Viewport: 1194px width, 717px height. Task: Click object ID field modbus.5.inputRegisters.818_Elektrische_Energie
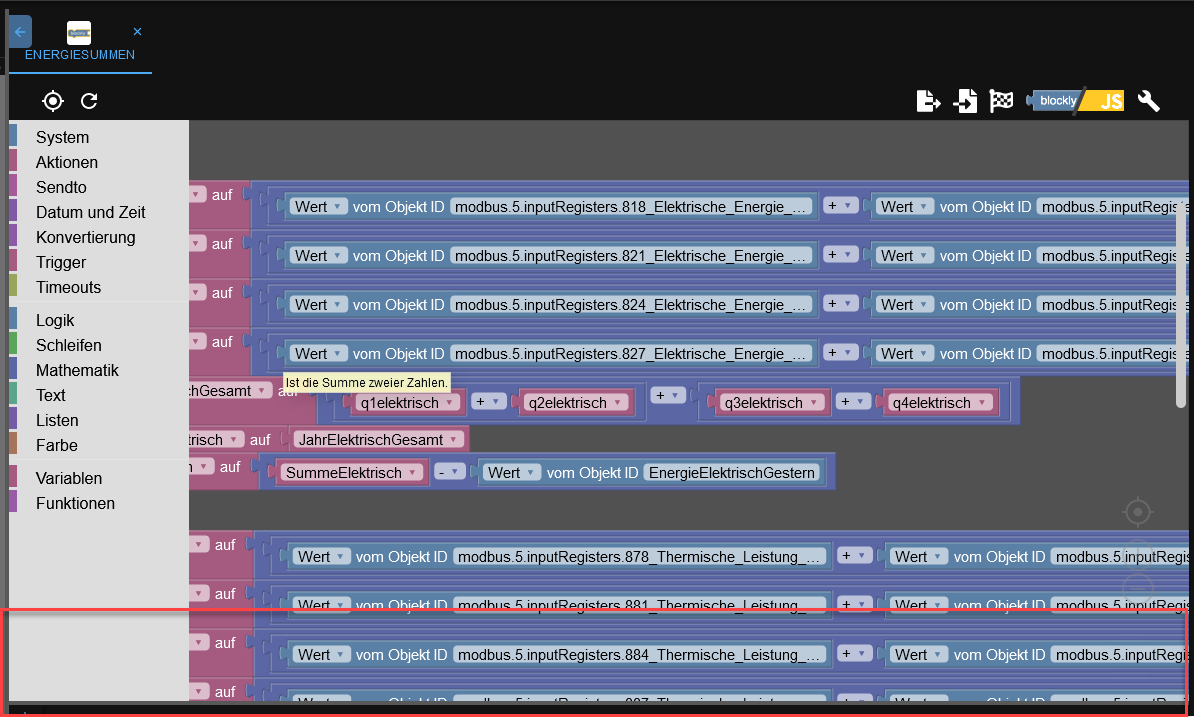(631, 207)
